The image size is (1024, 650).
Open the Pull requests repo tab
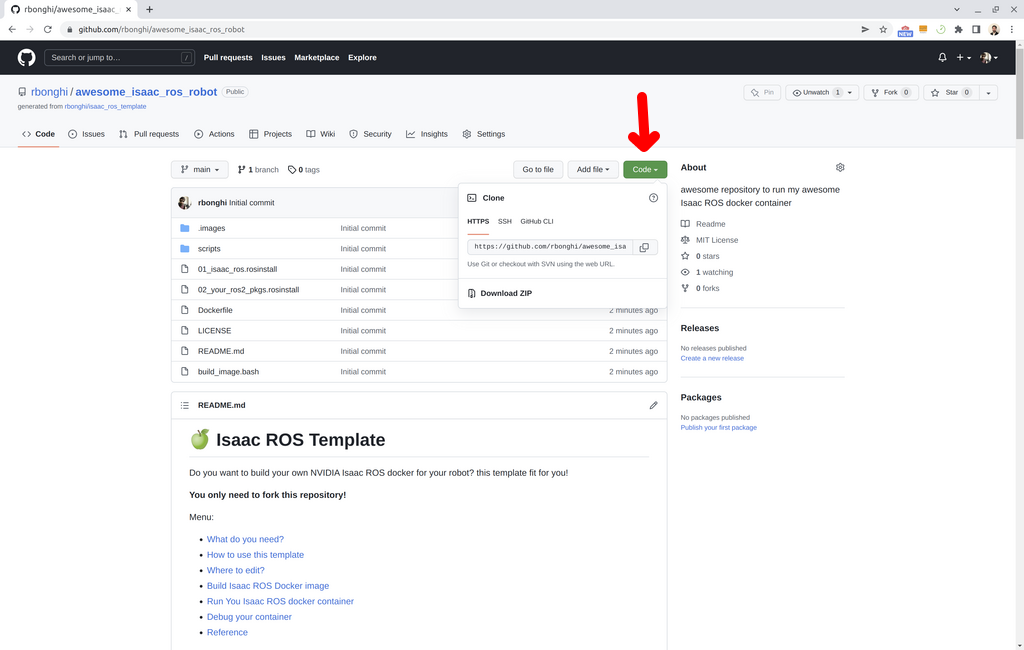(149, 134)
